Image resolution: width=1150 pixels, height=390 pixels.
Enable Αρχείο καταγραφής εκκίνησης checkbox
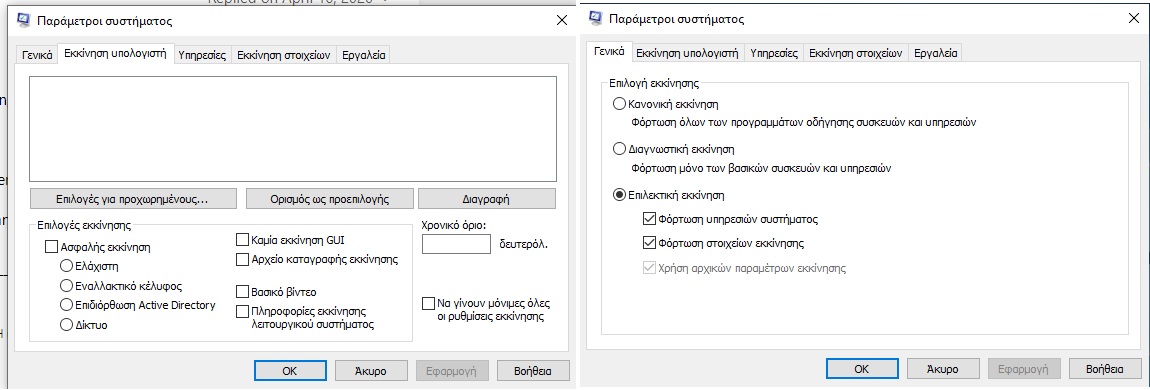click(243, 260)
